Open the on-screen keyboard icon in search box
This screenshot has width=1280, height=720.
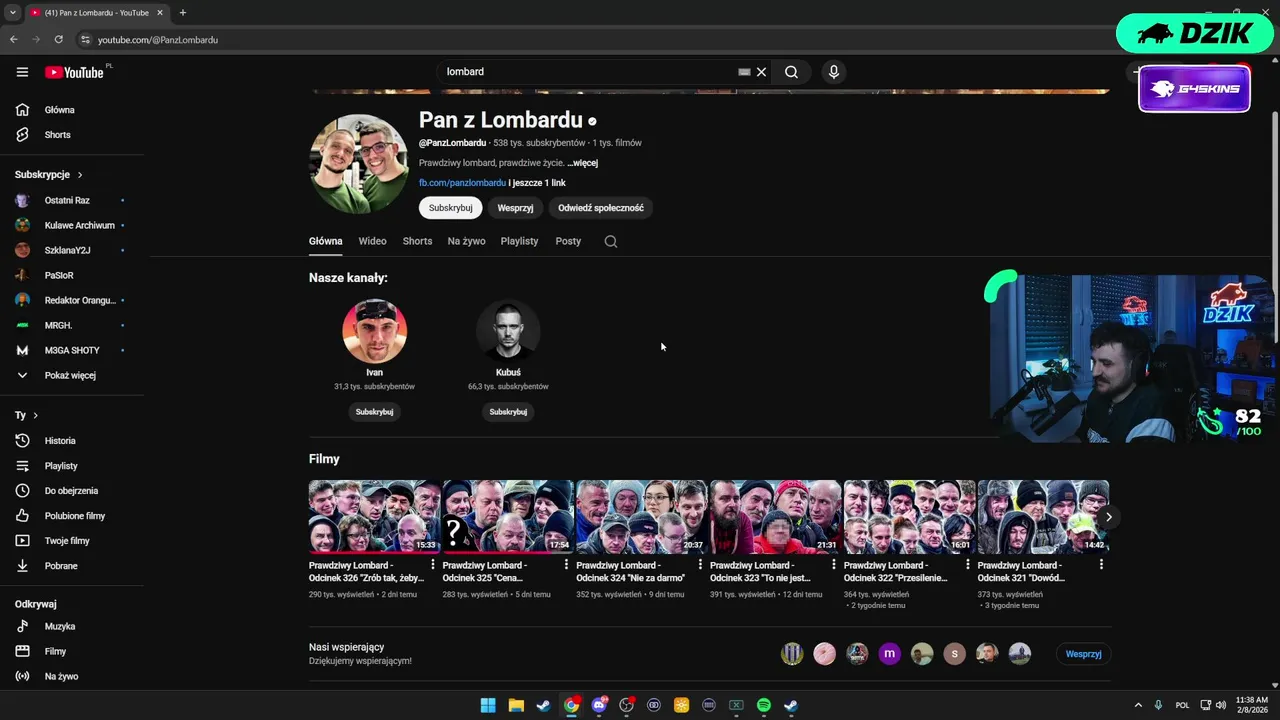point(744,72)
